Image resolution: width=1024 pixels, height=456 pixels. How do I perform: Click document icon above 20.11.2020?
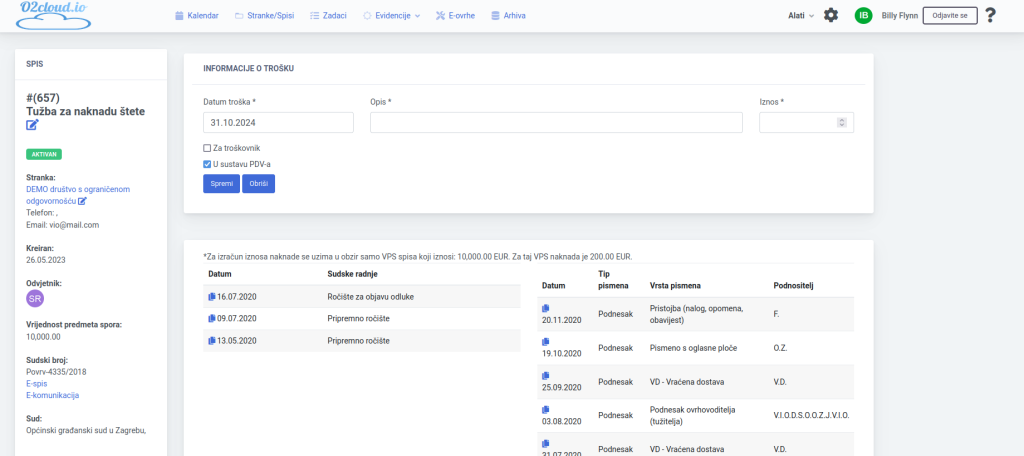tap(546, 308)
